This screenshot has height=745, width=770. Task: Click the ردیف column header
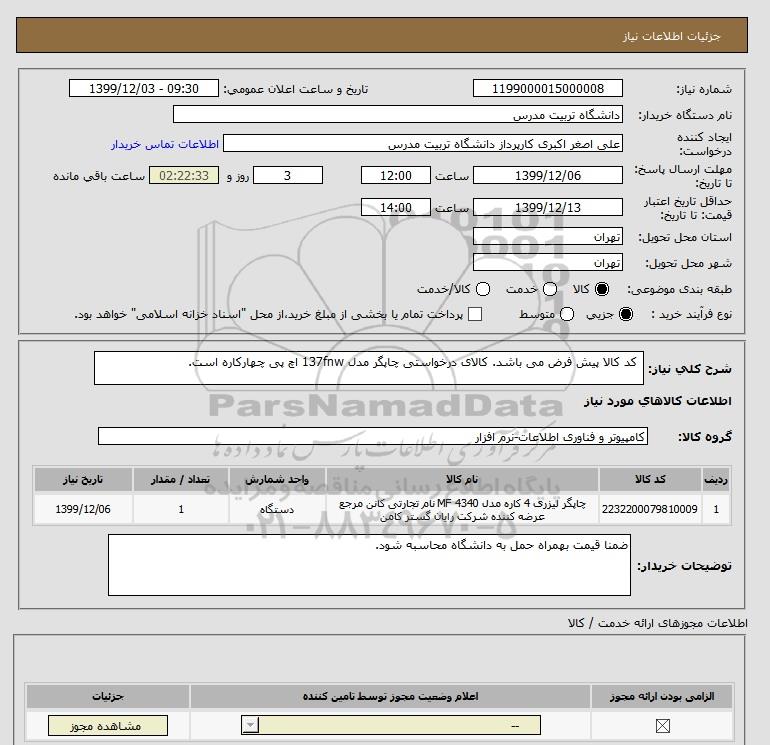(716, 479)
